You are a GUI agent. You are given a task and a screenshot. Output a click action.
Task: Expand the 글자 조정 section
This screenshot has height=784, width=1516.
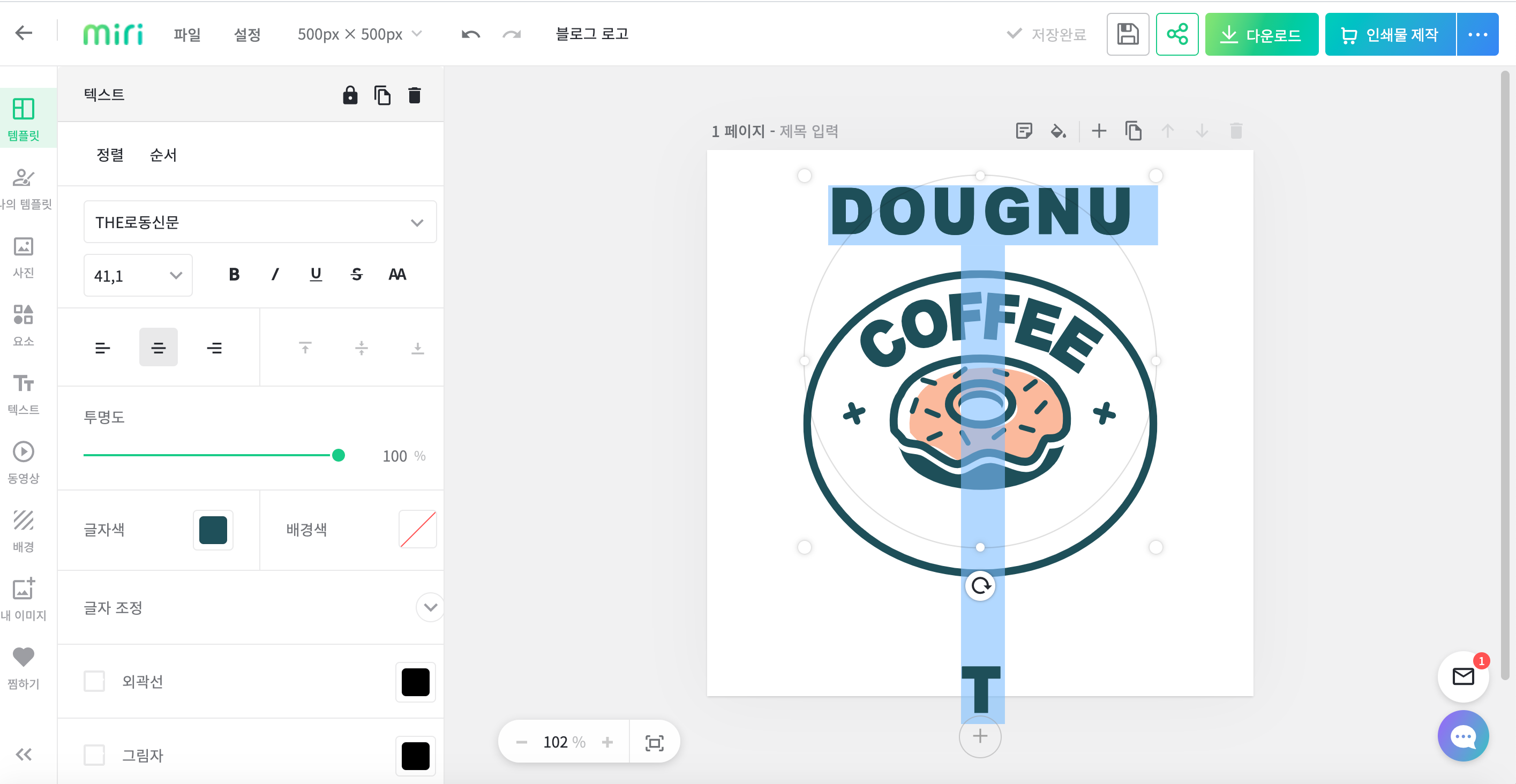click(430, 607)
